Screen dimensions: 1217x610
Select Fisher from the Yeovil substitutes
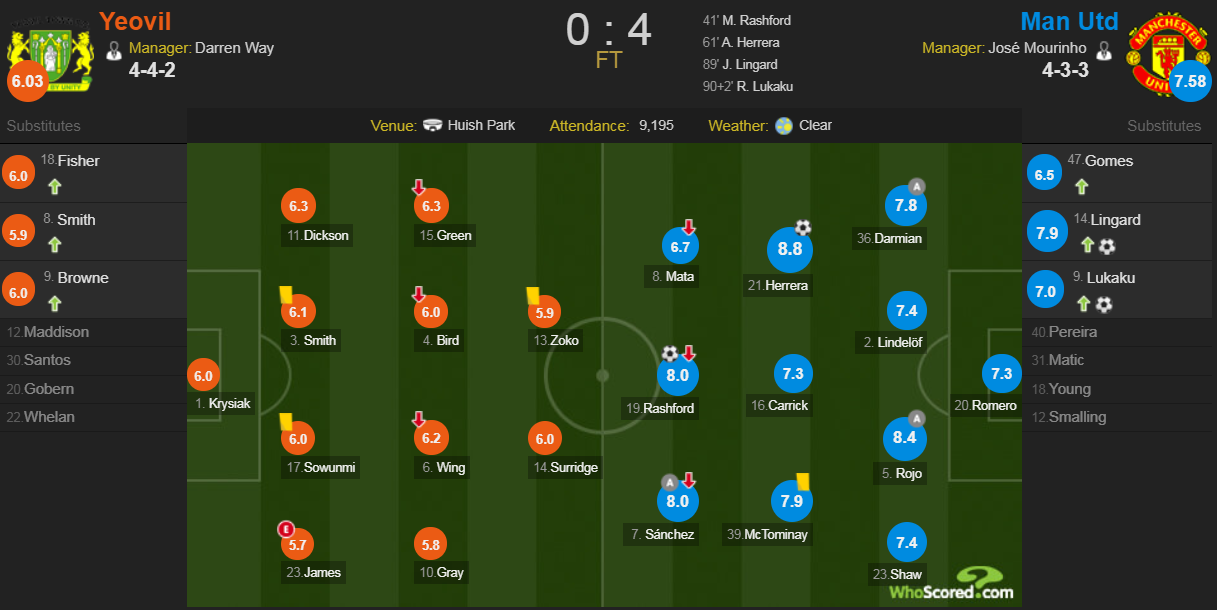78,161
